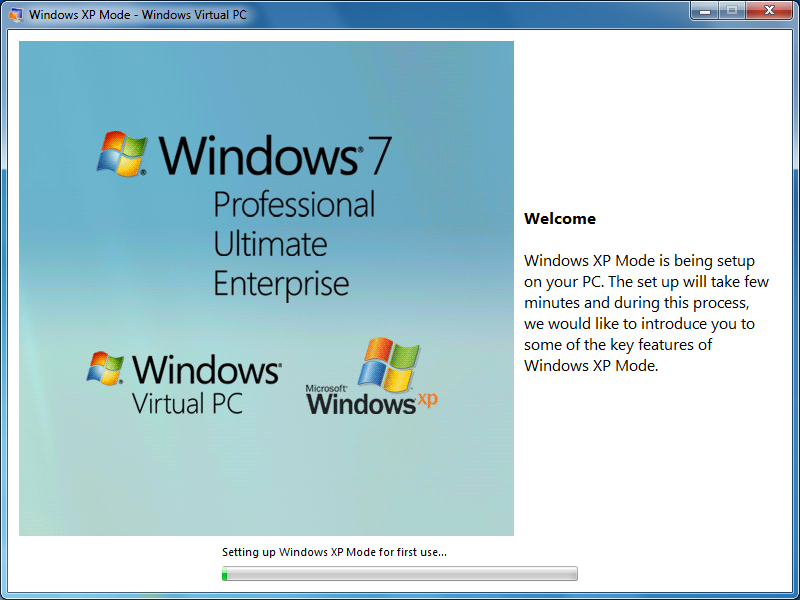
Task: Click the Virtual PC icon in title bar
Action: pyautogui.click(x=15, y=15)
